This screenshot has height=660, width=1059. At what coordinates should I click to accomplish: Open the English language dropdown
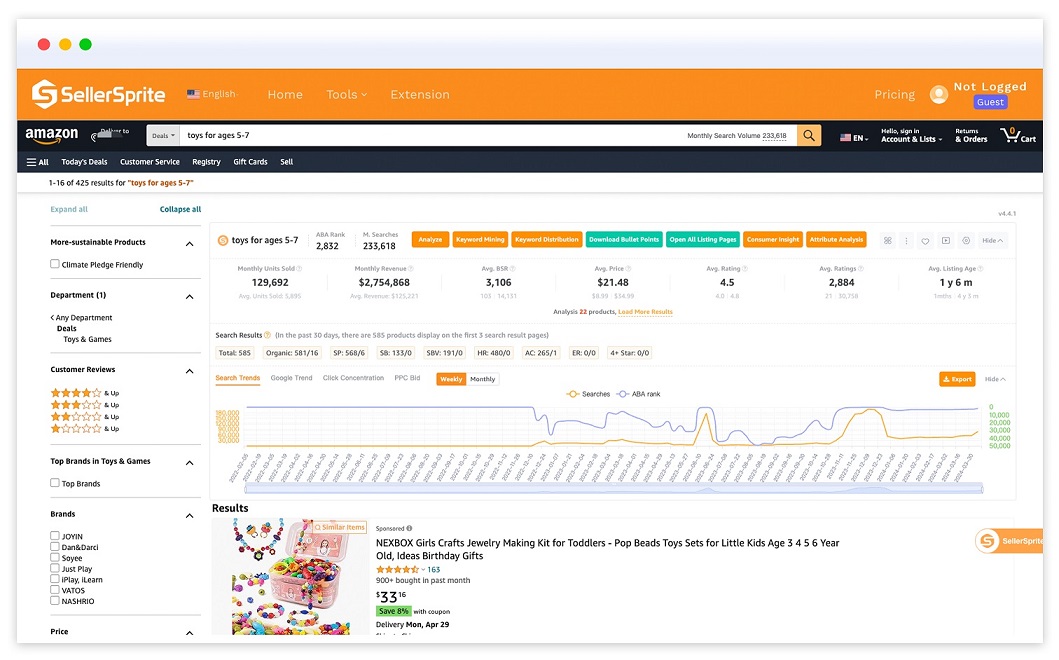pyautogui.click(x=213, y=94)
